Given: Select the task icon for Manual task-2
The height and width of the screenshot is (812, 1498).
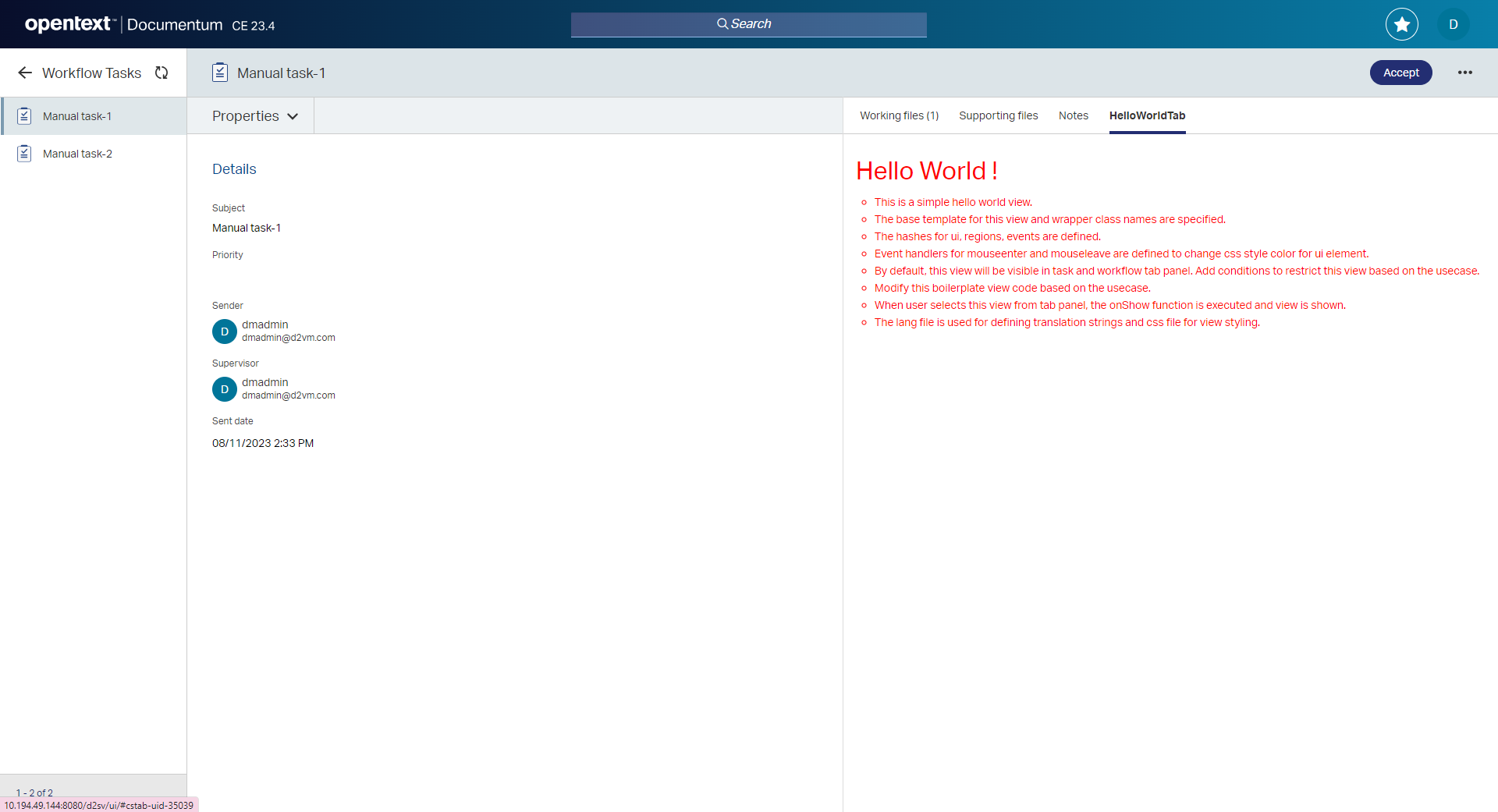Looking at the screenshot, I should [x=24, y=153].
